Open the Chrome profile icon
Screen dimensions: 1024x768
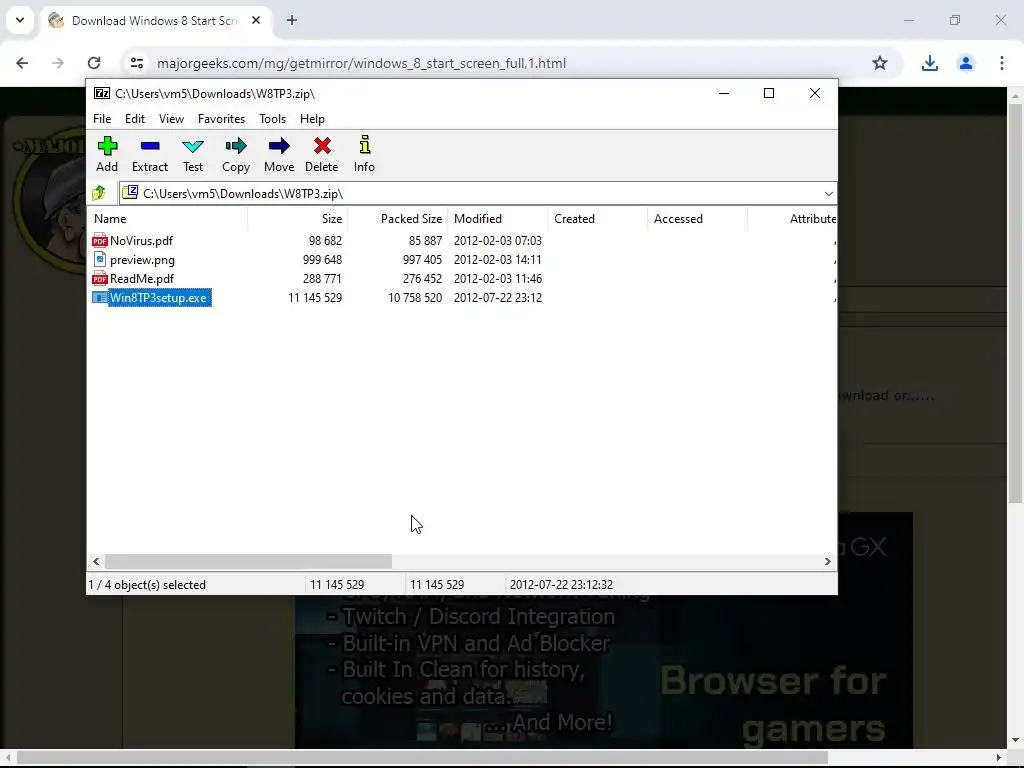[x=965, y=63]
